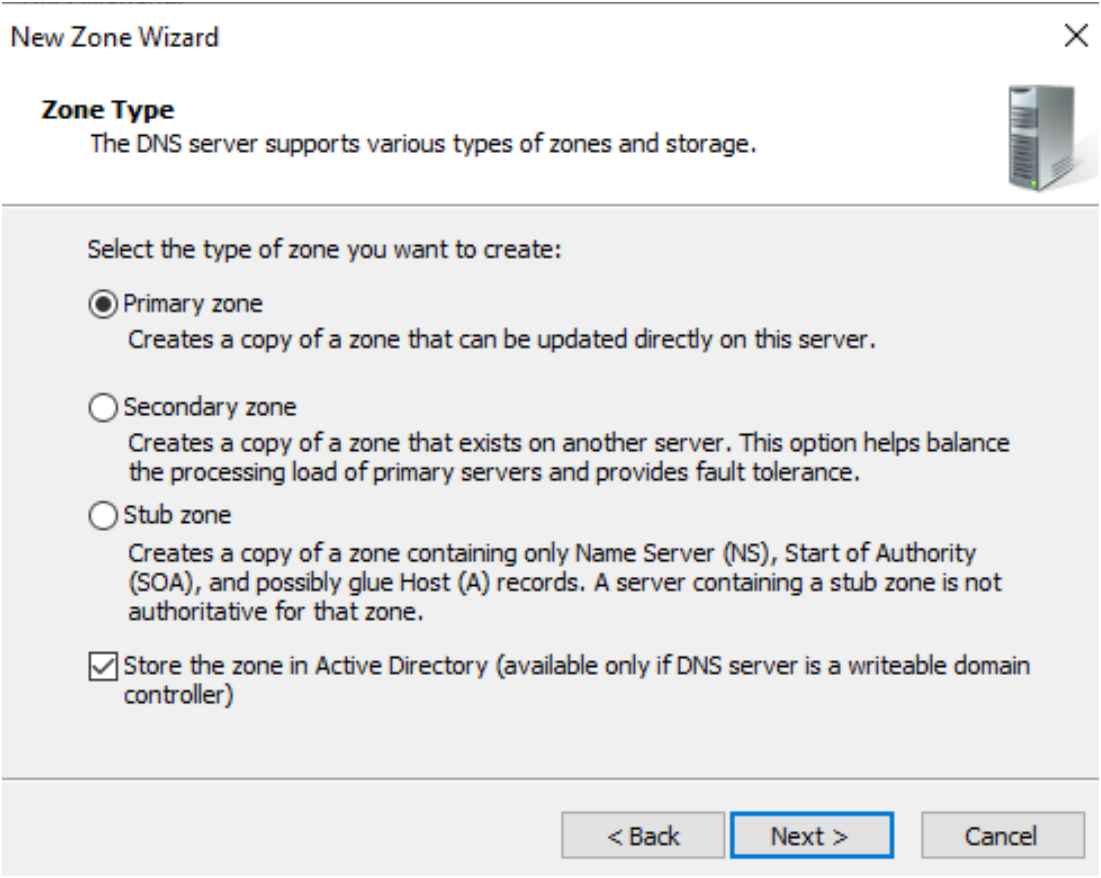1101x878 pixels.
Task: Pick the Stub zone radio button
Action: tap(103, 516)
